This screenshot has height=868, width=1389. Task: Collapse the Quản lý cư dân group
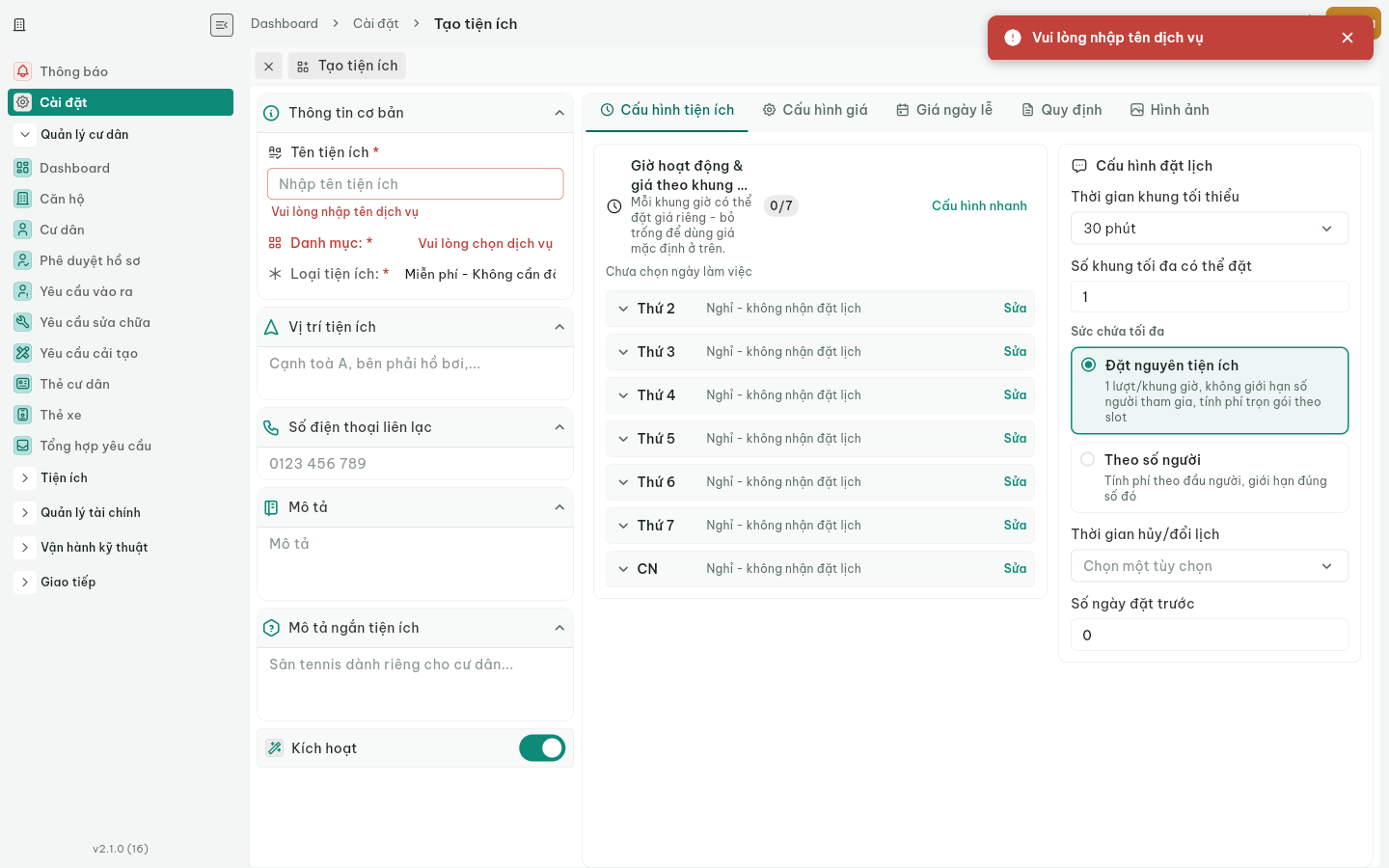[x=25, y=135]
